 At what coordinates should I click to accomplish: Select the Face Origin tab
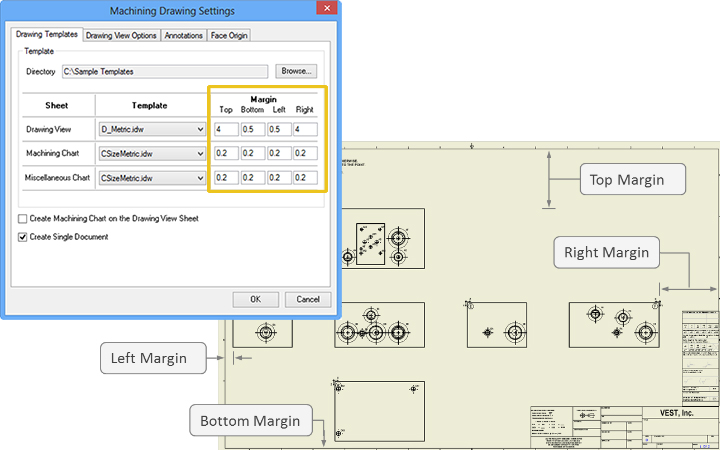229,36
